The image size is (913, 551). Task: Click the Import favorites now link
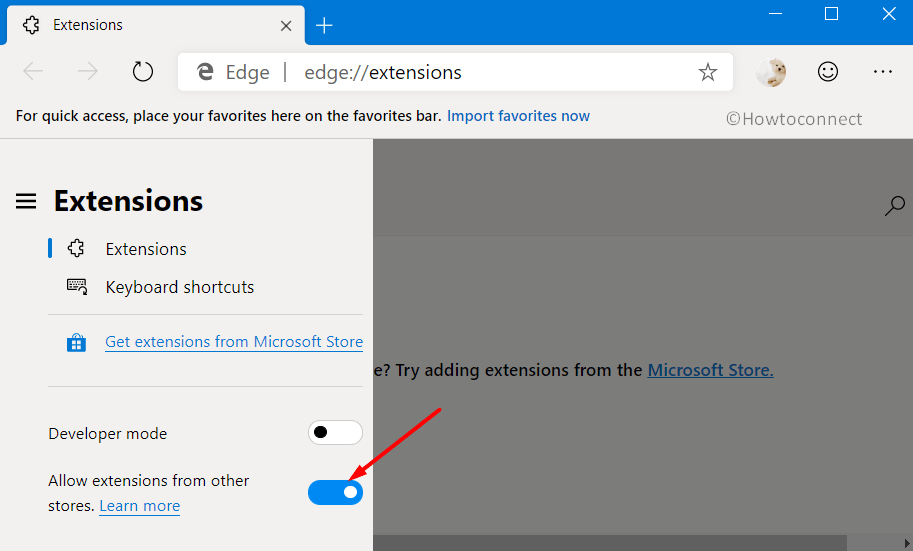[518, 116]
